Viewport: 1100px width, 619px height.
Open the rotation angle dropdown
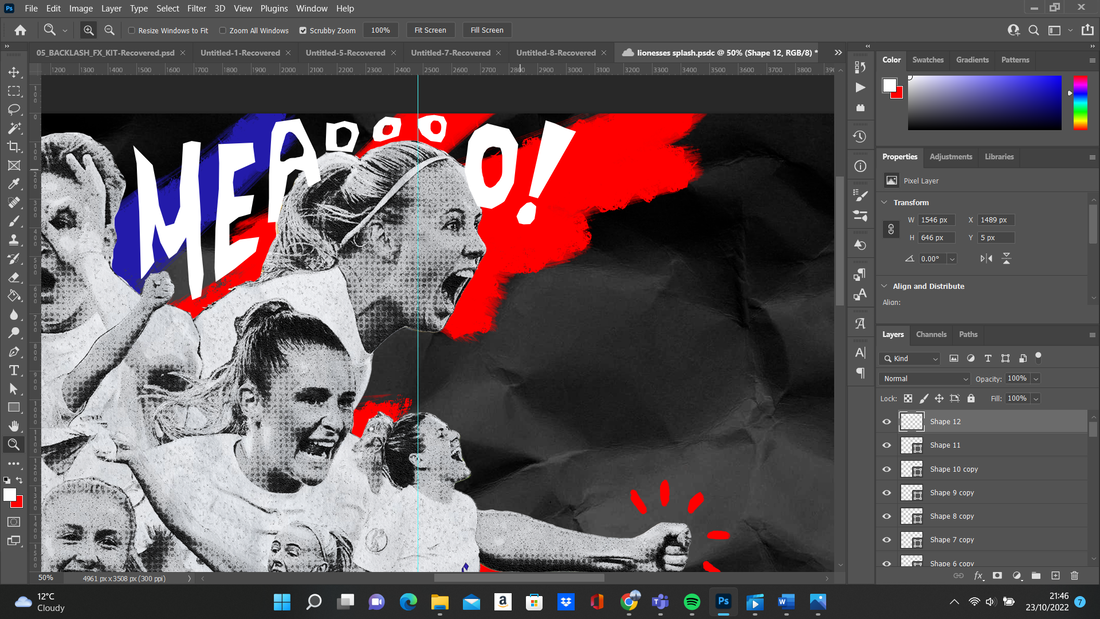(952, 259)
